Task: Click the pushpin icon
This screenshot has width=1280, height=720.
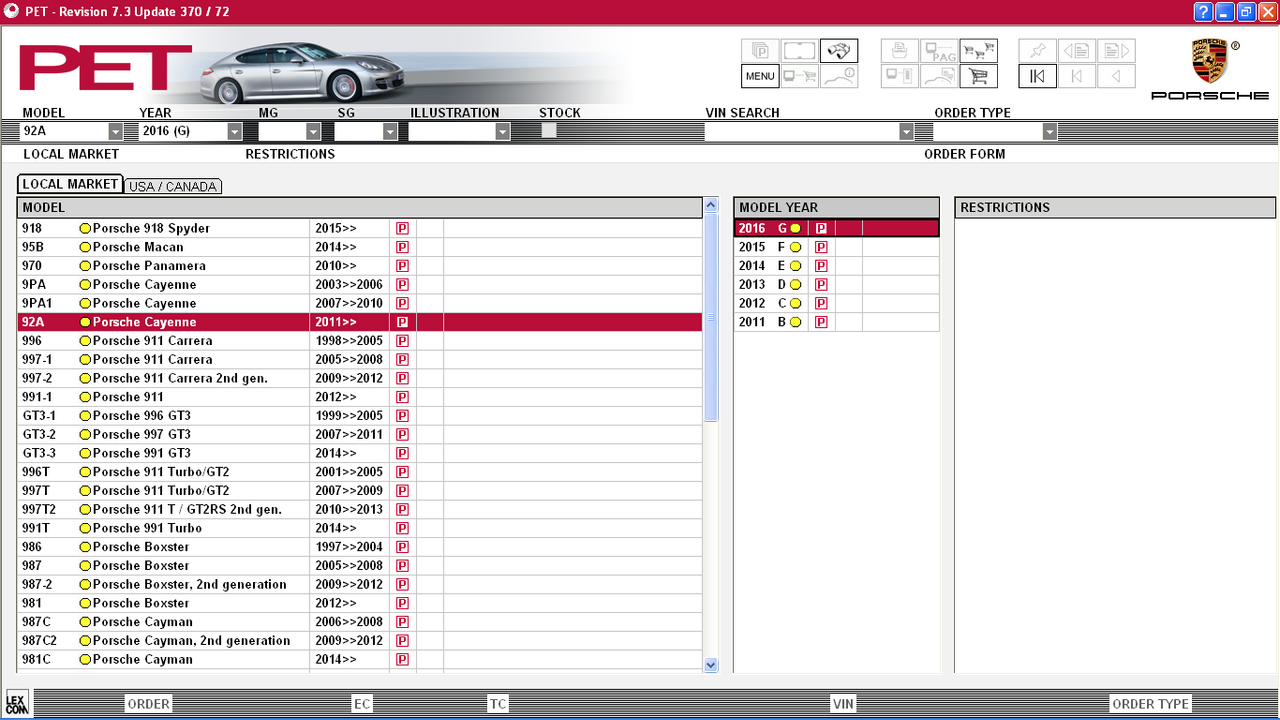Action: (1038, 51)
